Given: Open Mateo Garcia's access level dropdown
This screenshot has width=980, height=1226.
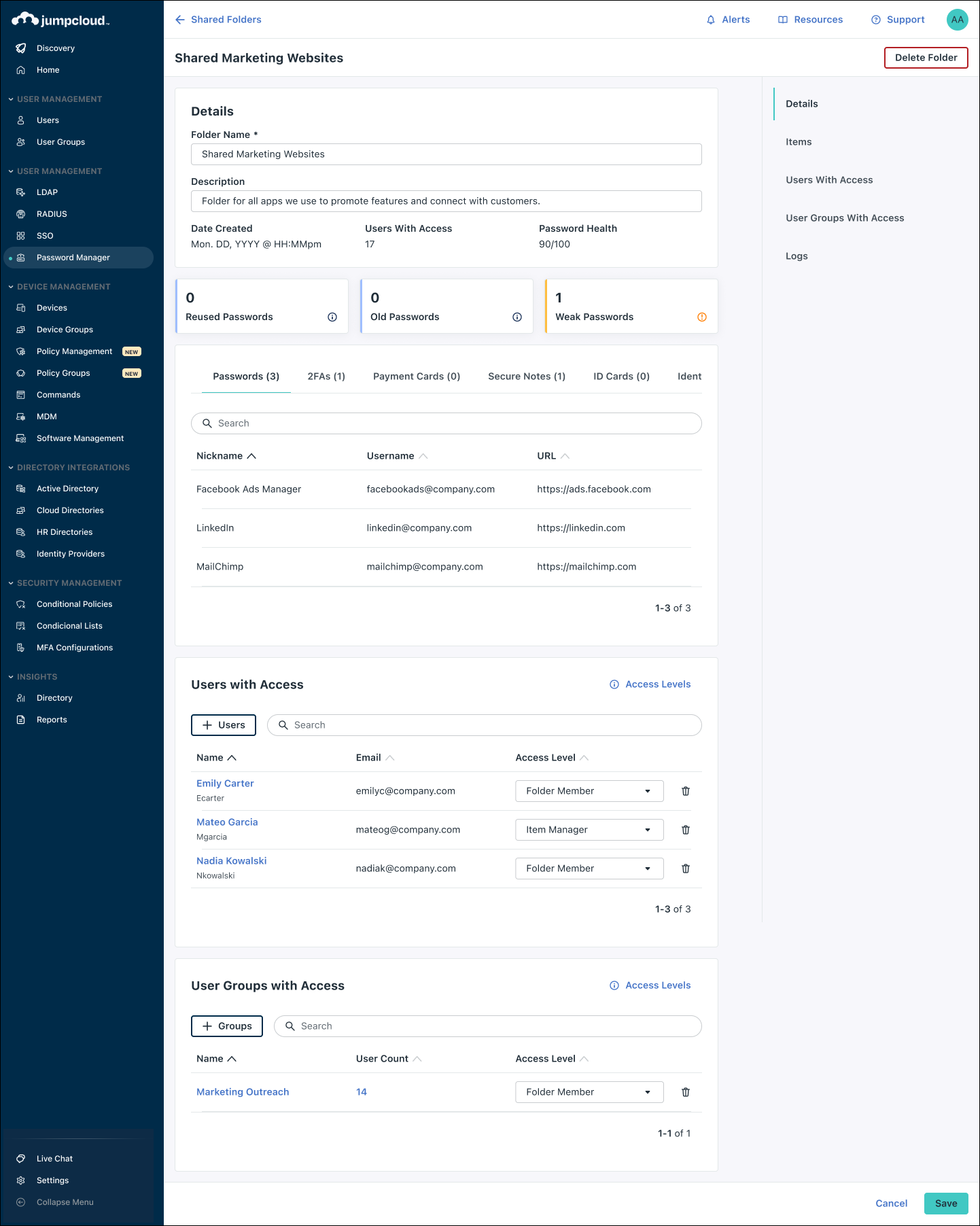Looking at the screenshot, I should point(589,830).
